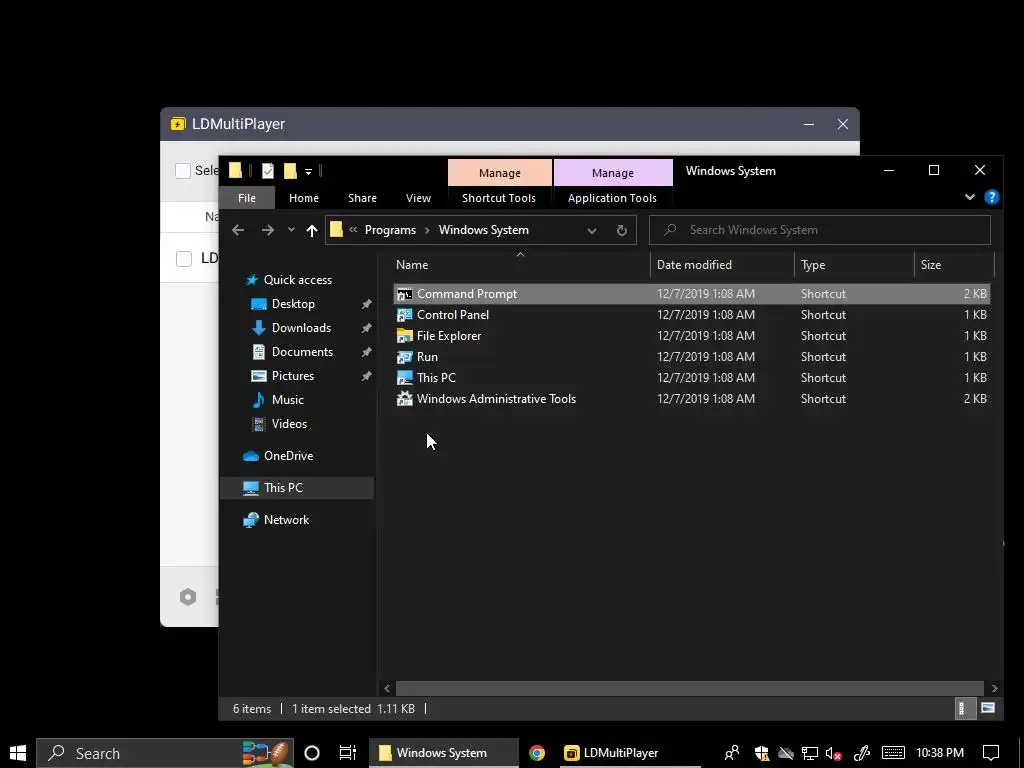Expand the address bar history dropdown
Screen dimensions: 1024x768
tap(592, 231)
